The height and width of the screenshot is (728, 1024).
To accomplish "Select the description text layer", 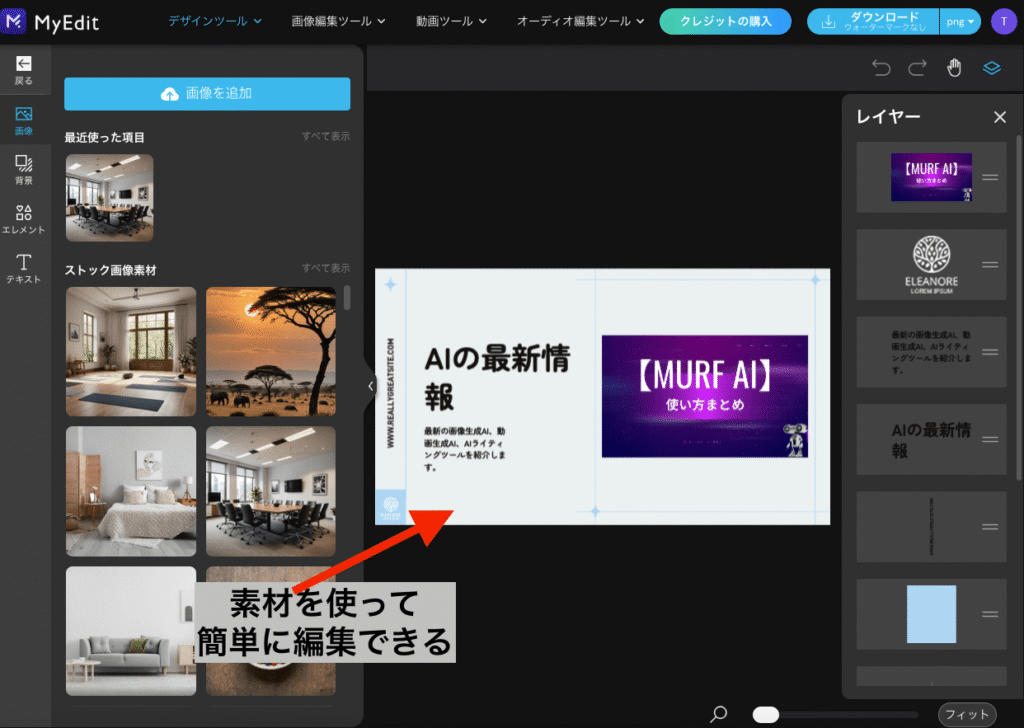I will click(x=931, y=352).
